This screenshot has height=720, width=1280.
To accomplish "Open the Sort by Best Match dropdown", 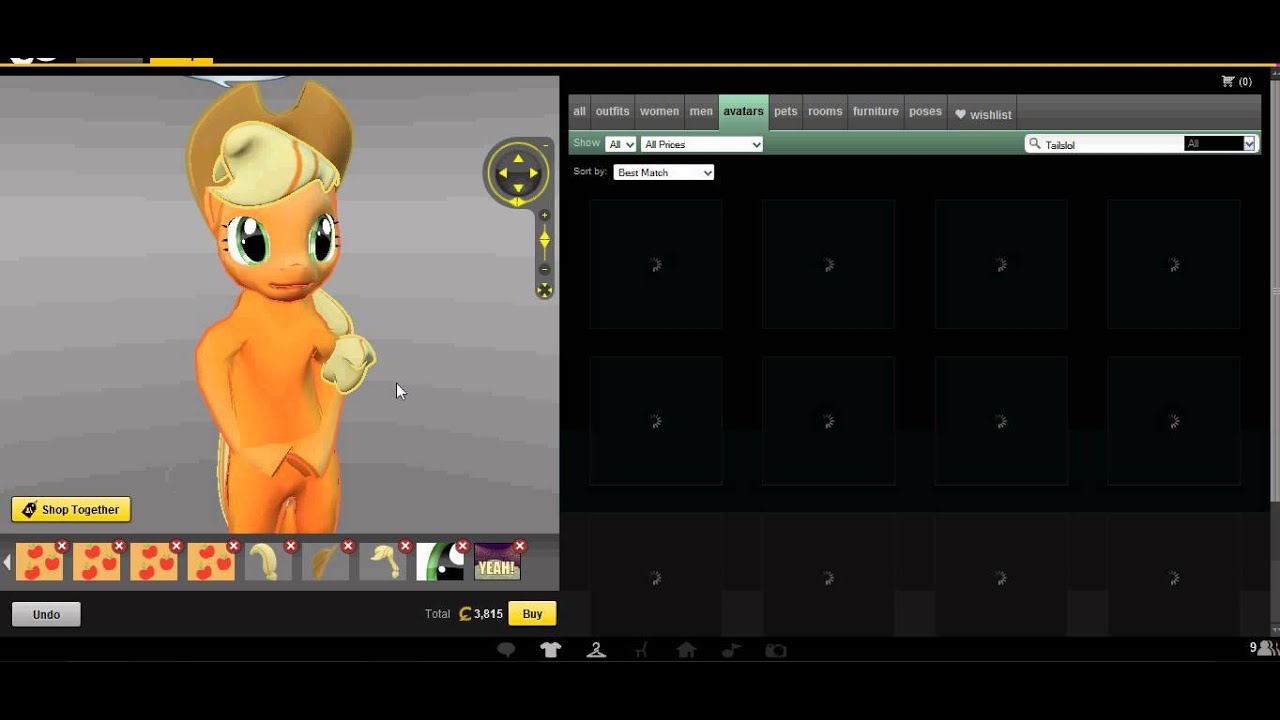I will (x=664, y=172).
